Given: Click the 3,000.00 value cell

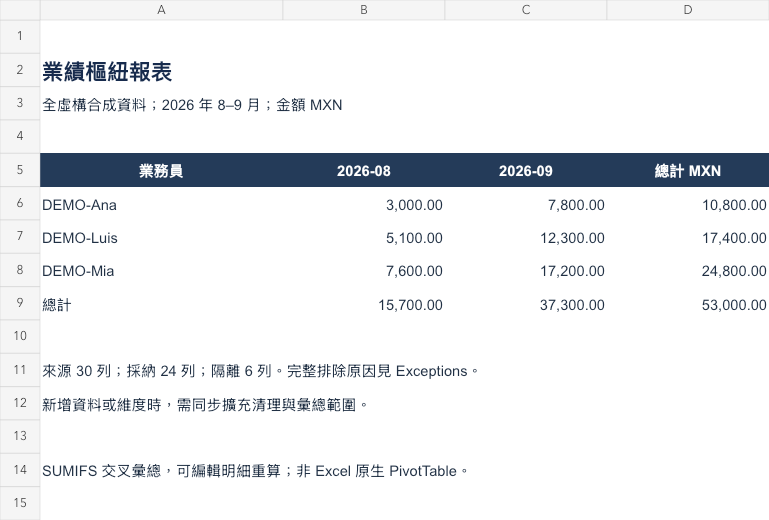Looking at the screenshot, I should 364,205.
